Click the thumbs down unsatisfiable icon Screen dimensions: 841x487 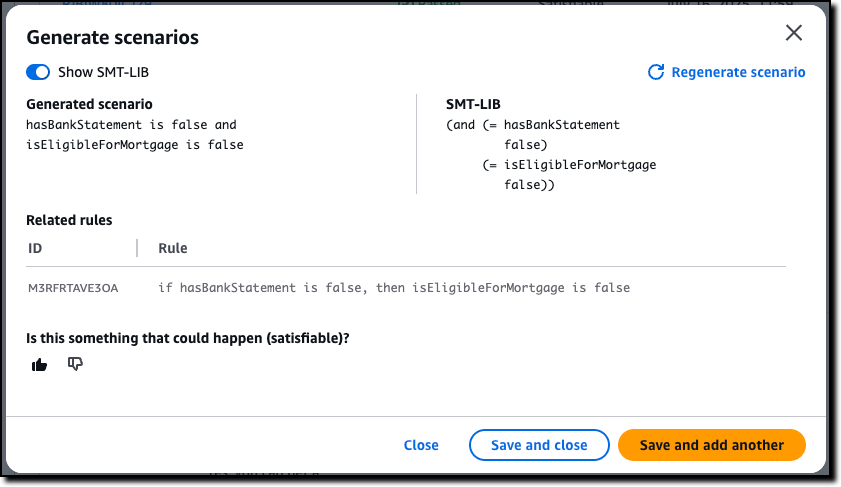[75, 364]
